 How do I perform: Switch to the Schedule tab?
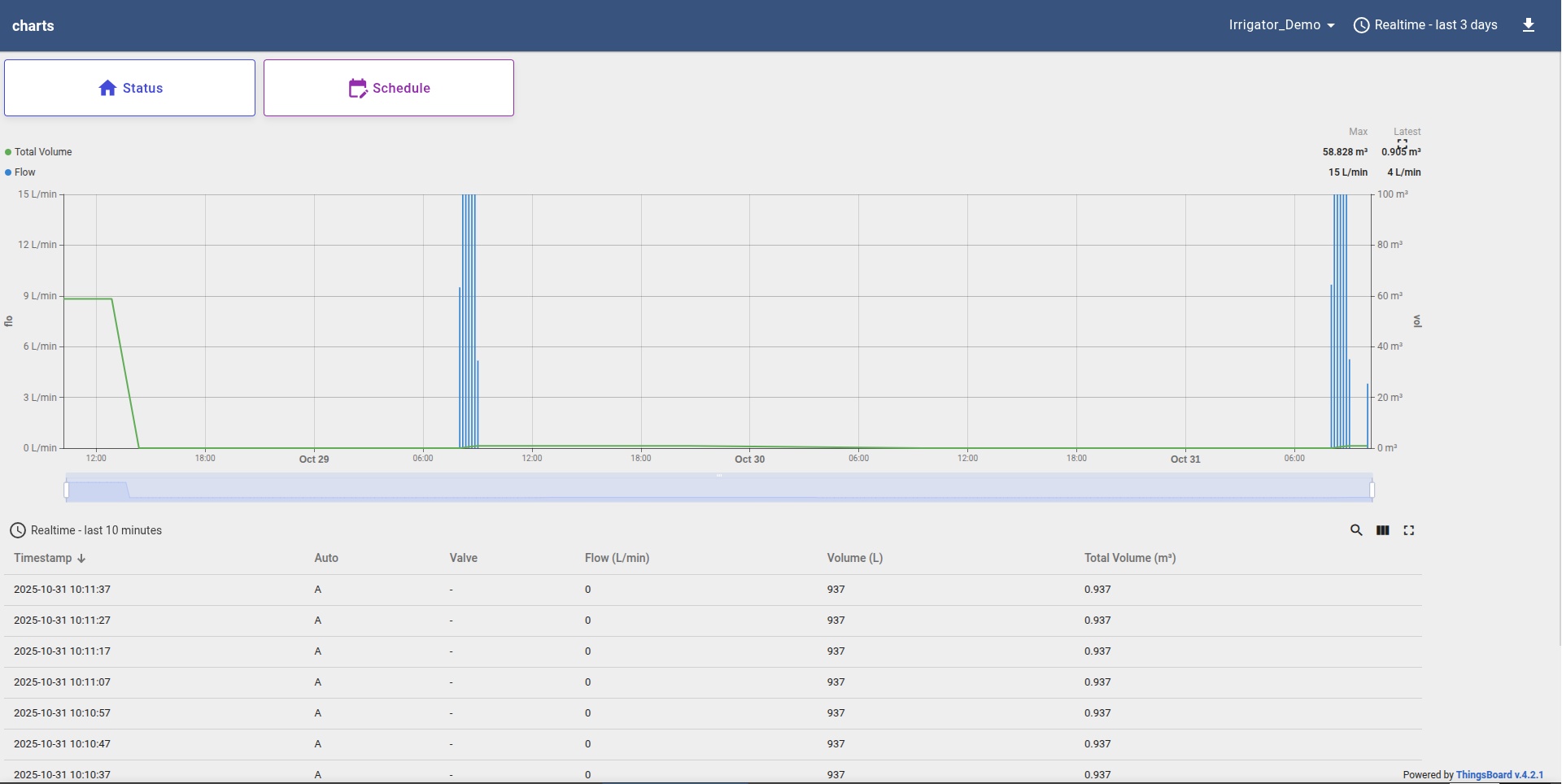point(389,88)
